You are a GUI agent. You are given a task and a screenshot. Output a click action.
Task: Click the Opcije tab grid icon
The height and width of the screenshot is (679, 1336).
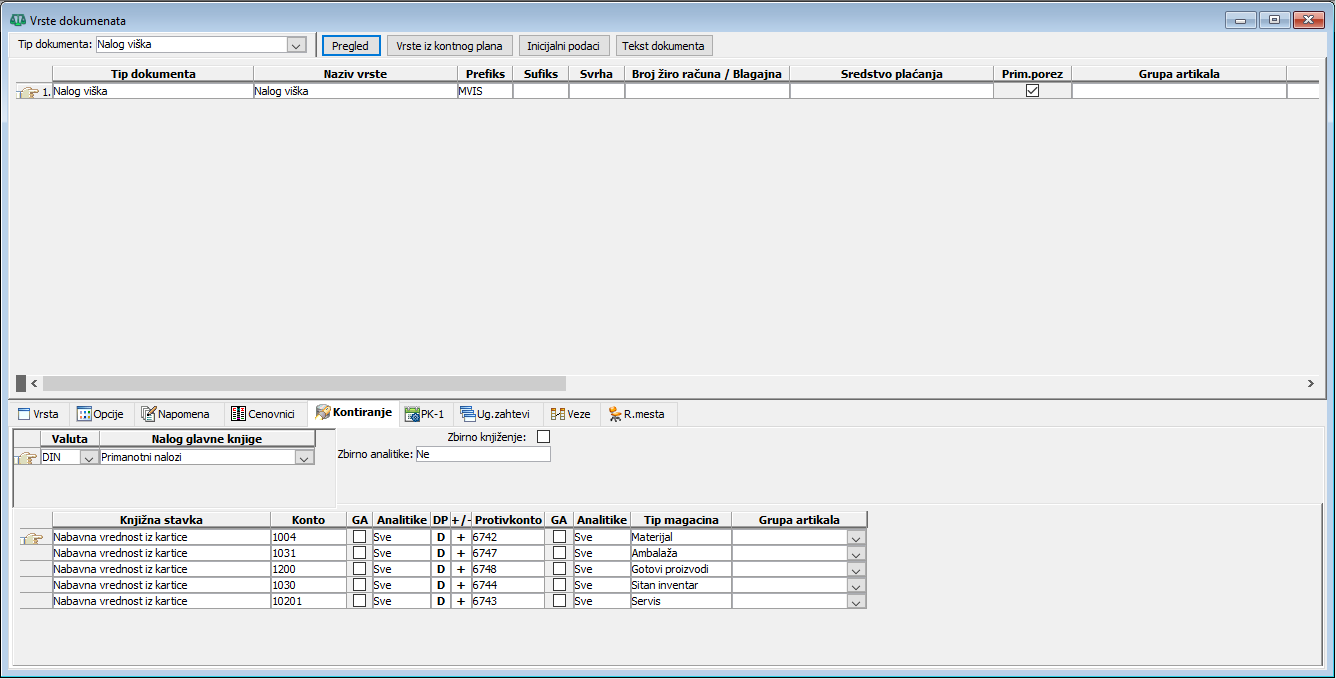(84, 414)
